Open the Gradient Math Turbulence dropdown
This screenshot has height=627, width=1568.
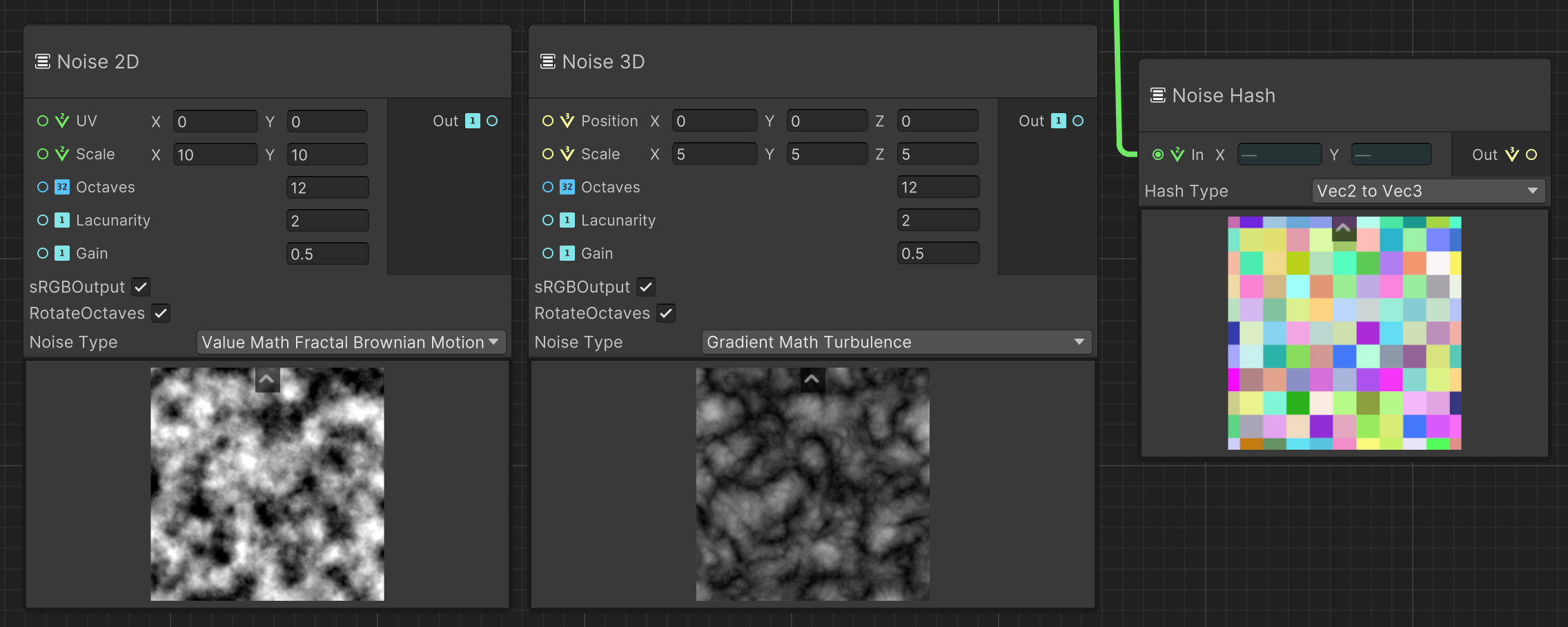coord(895,341)
